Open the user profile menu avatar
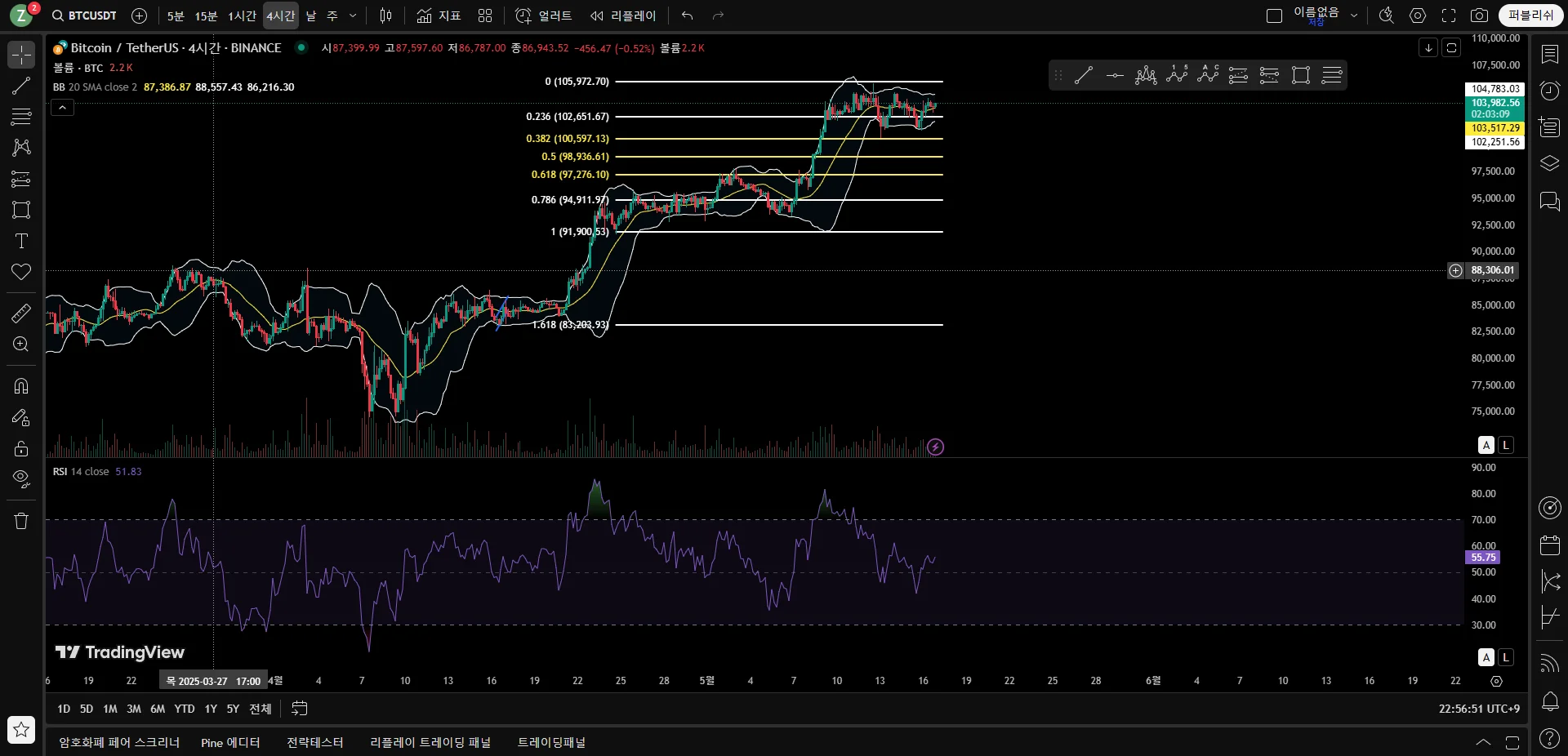 pyautogui.click(x=21, y=16)
